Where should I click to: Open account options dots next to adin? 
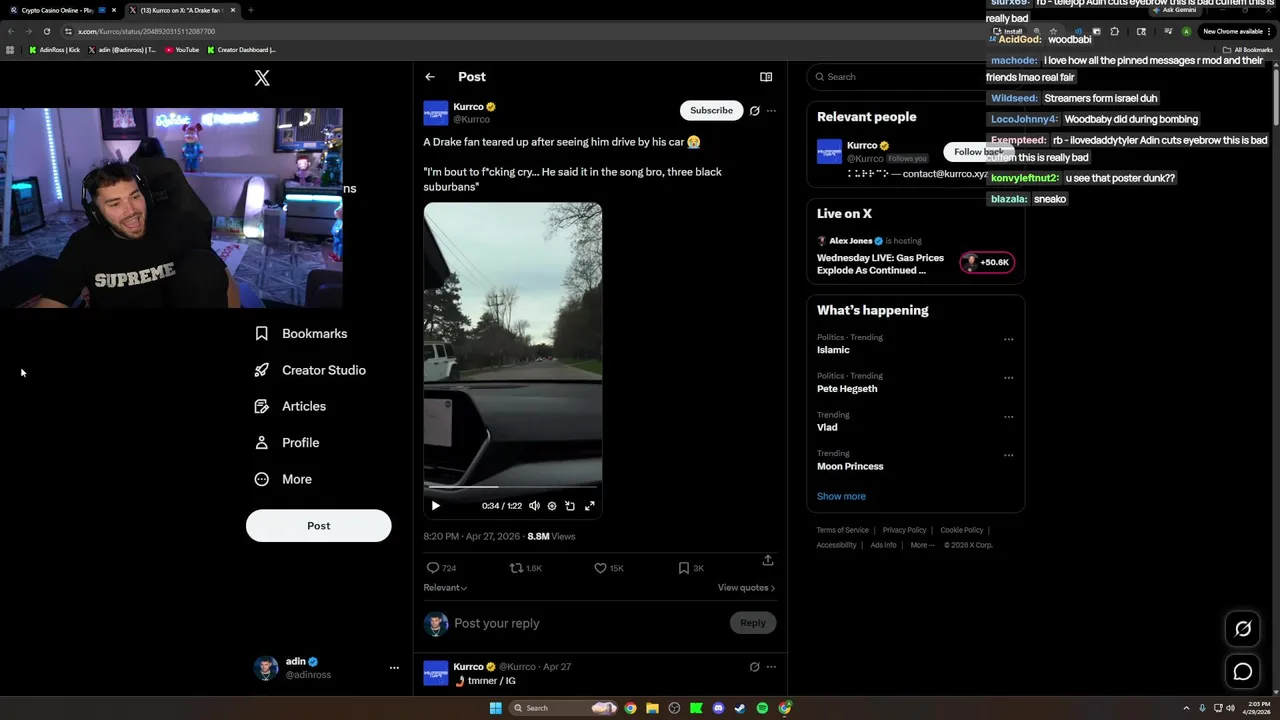(x=394, y=668)
